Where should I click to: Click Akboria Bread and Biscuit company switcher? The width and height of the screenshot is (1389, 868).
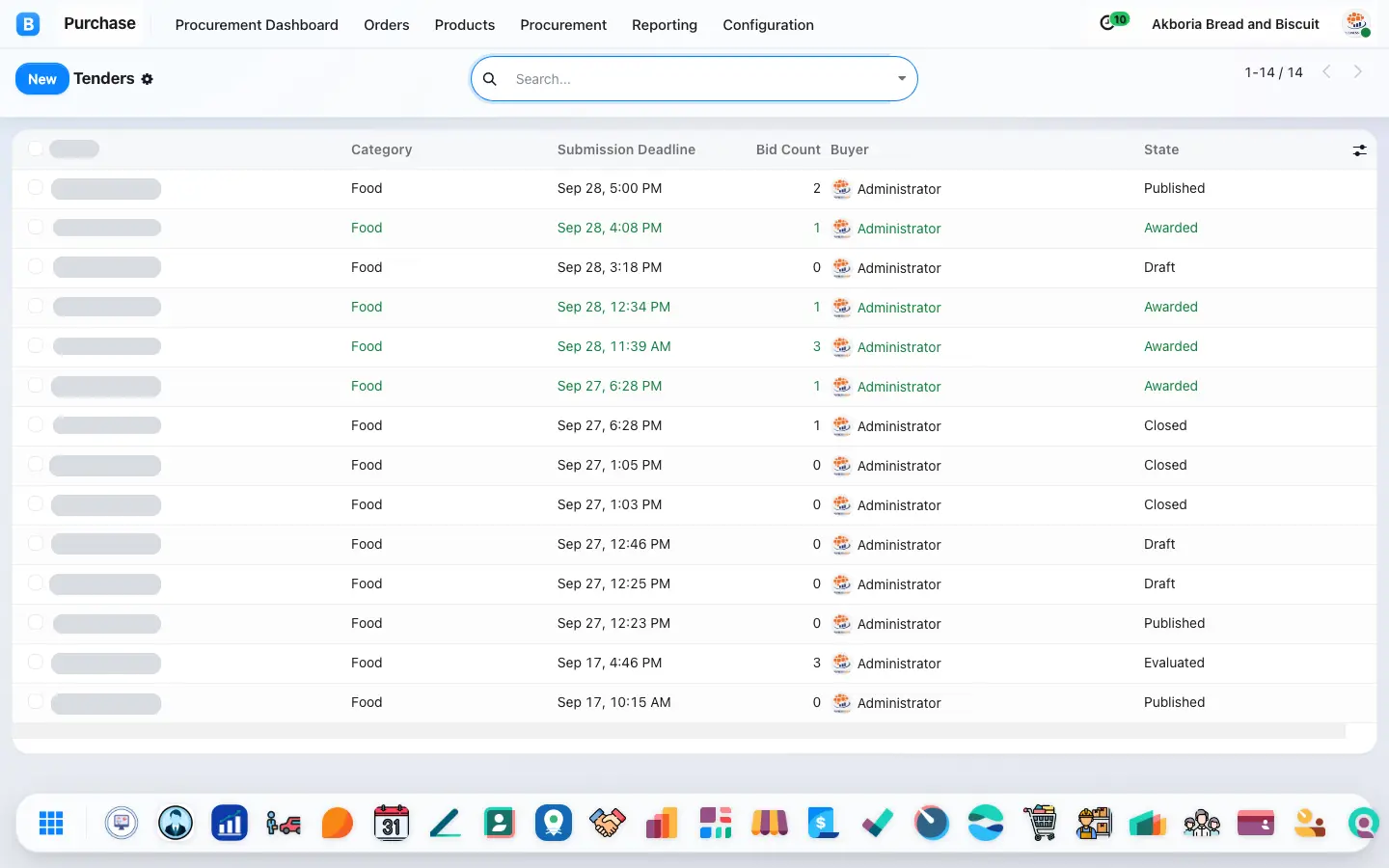(1235, 24)
